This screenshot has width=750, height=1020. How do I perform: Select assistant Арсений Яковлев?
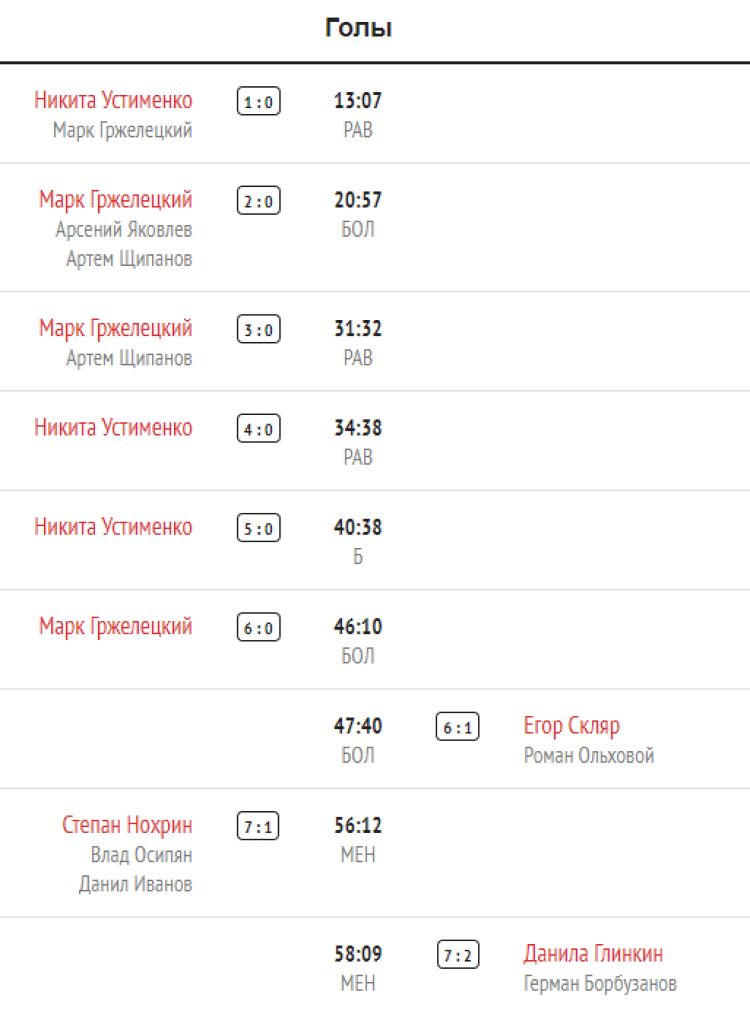pos(124,229)
